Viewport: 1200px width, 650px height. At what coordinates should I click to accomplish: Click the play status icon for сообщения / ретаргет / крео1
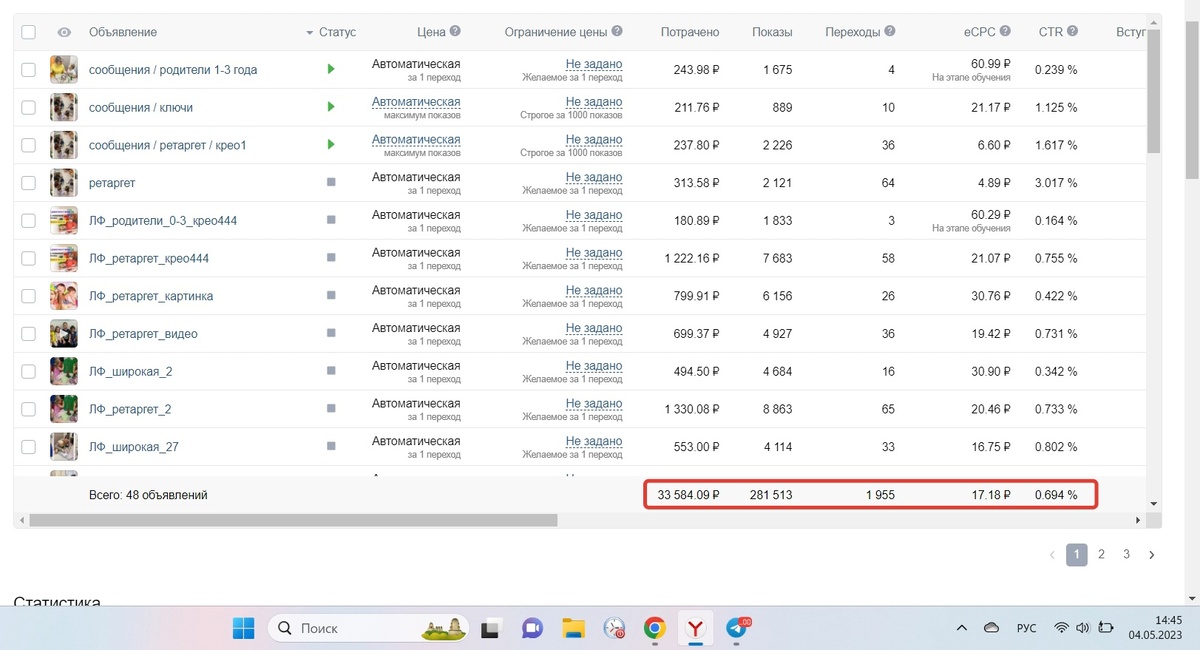click(331, 145)
